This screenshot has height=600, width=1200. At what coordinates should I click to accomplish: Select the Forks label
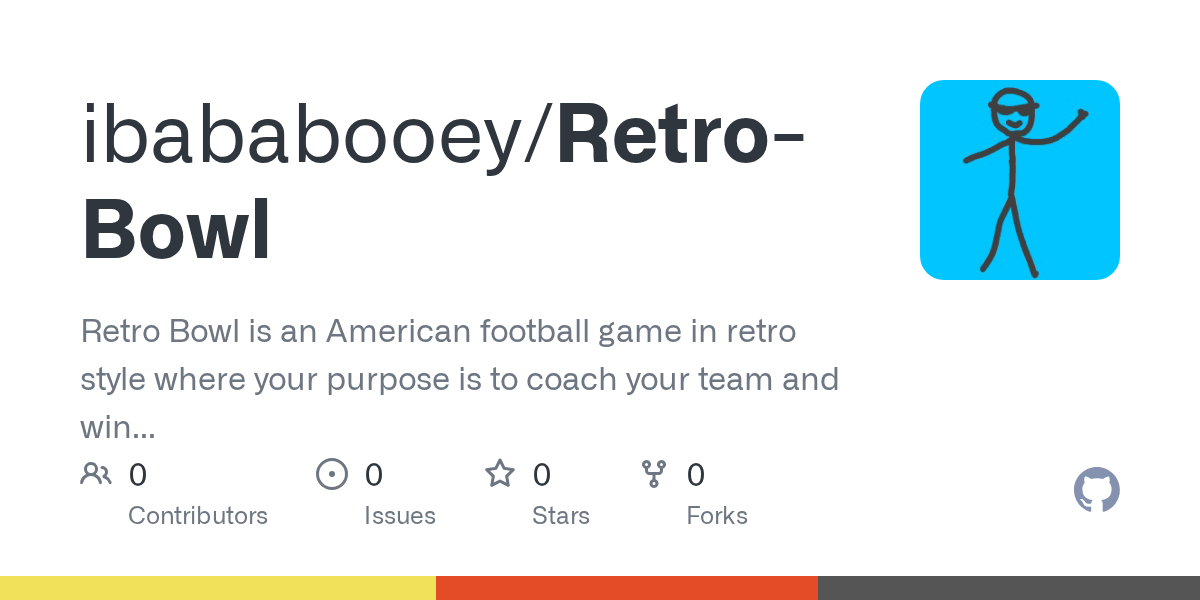tap(717, 516)
